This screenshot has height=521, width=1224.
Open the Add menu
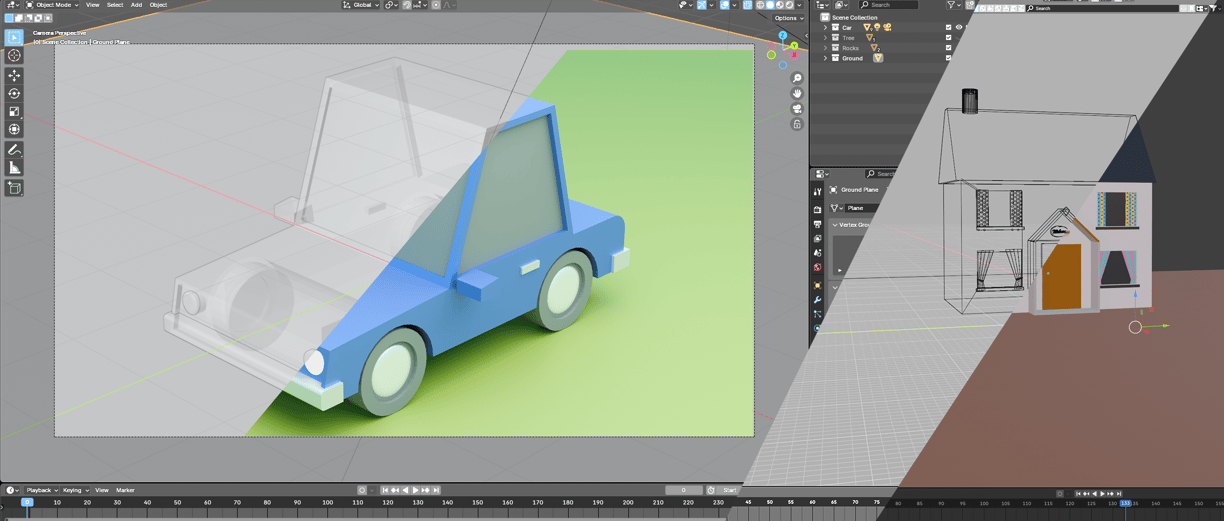[136, 5]
